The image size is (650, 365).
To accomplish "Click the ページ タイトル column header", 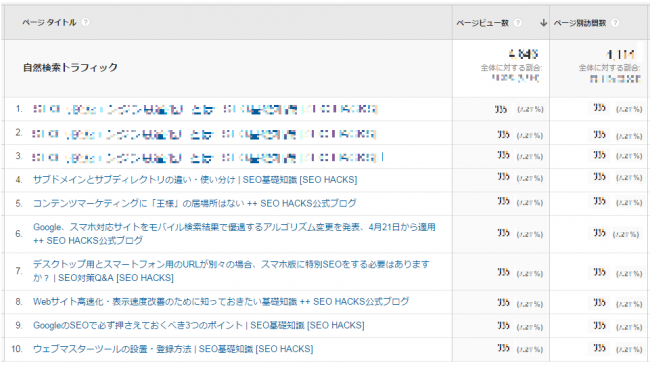I will coord(49,22).
